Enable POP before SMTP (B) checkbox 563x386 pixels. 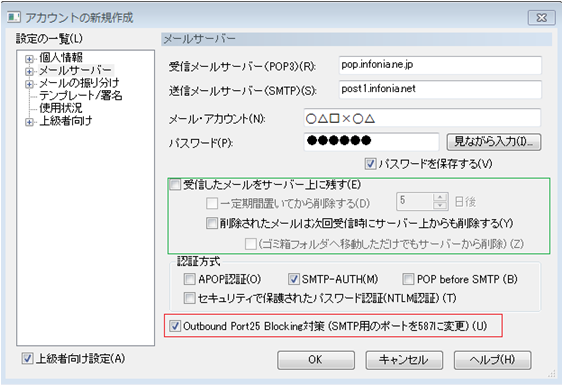tap(408, 279)
